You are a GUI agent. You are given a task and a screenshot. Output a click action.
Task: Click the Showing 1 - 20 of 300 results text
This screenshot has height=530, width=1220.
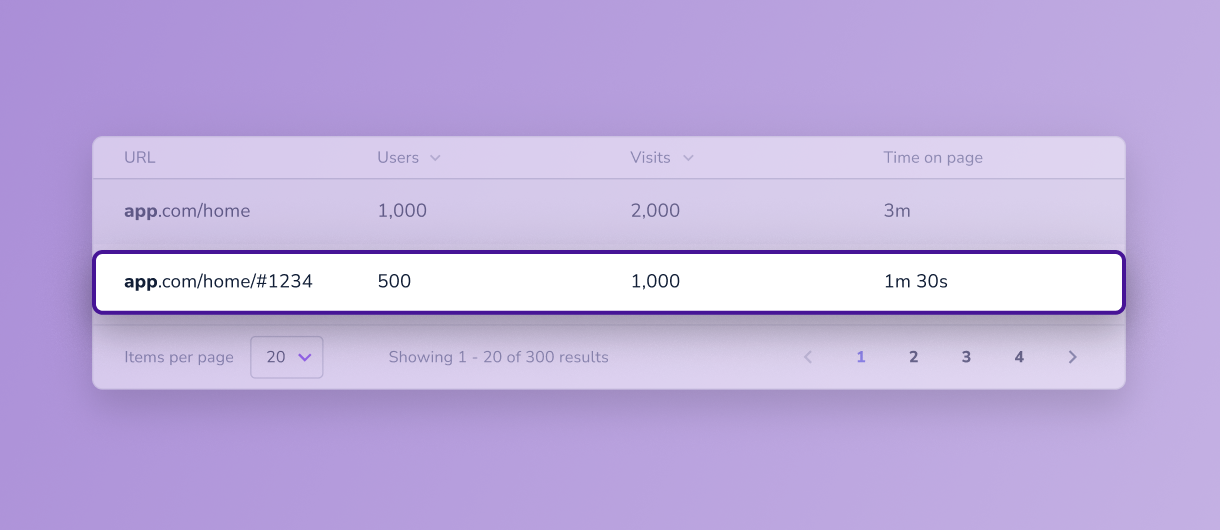[x=498, y=357]
